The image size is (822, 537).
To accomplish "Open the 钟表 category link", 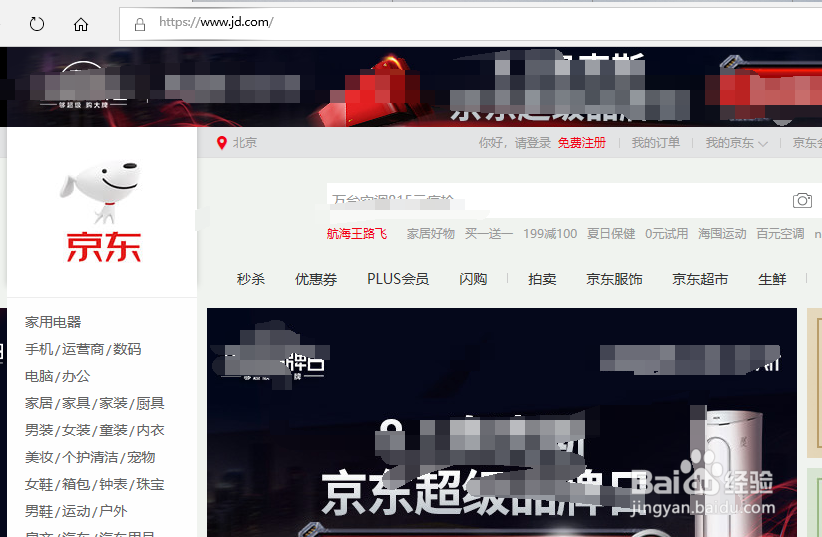I will pyautogui.click(x=113, y=484).
